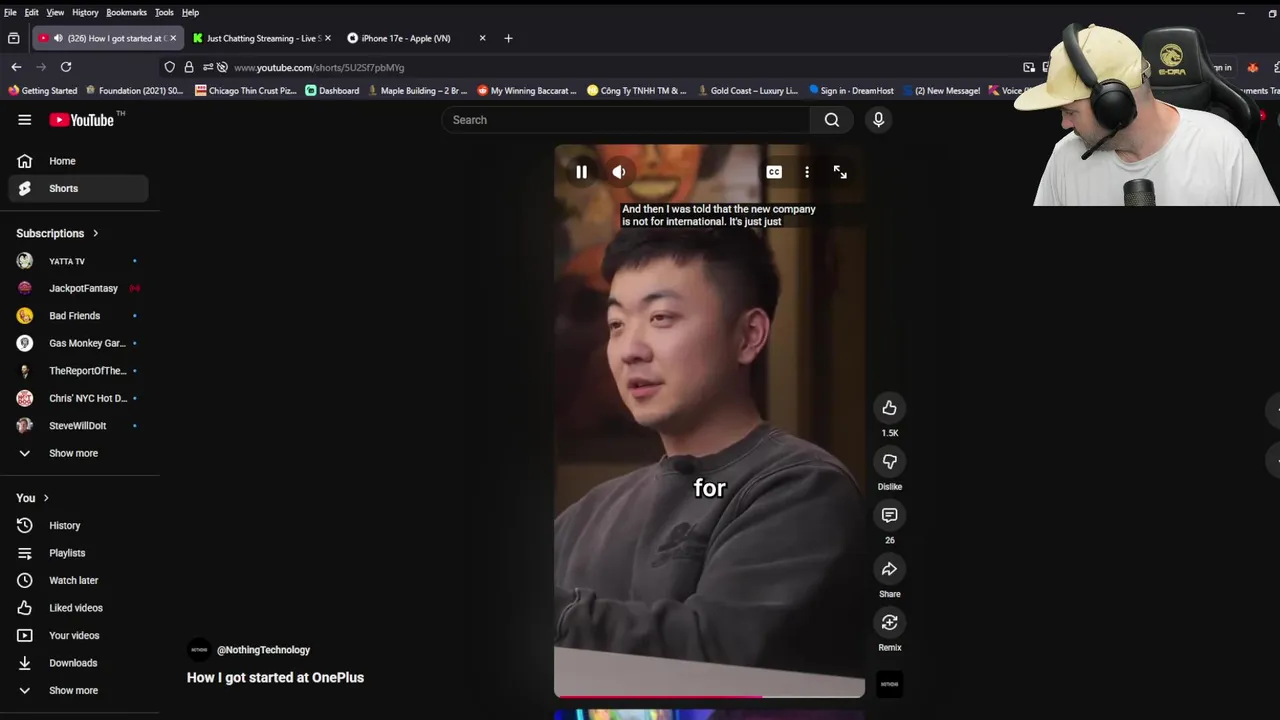This screenshot has height=720, width=1280.
Task: Expand the You section chevron
Action: (x=46, y=498)
